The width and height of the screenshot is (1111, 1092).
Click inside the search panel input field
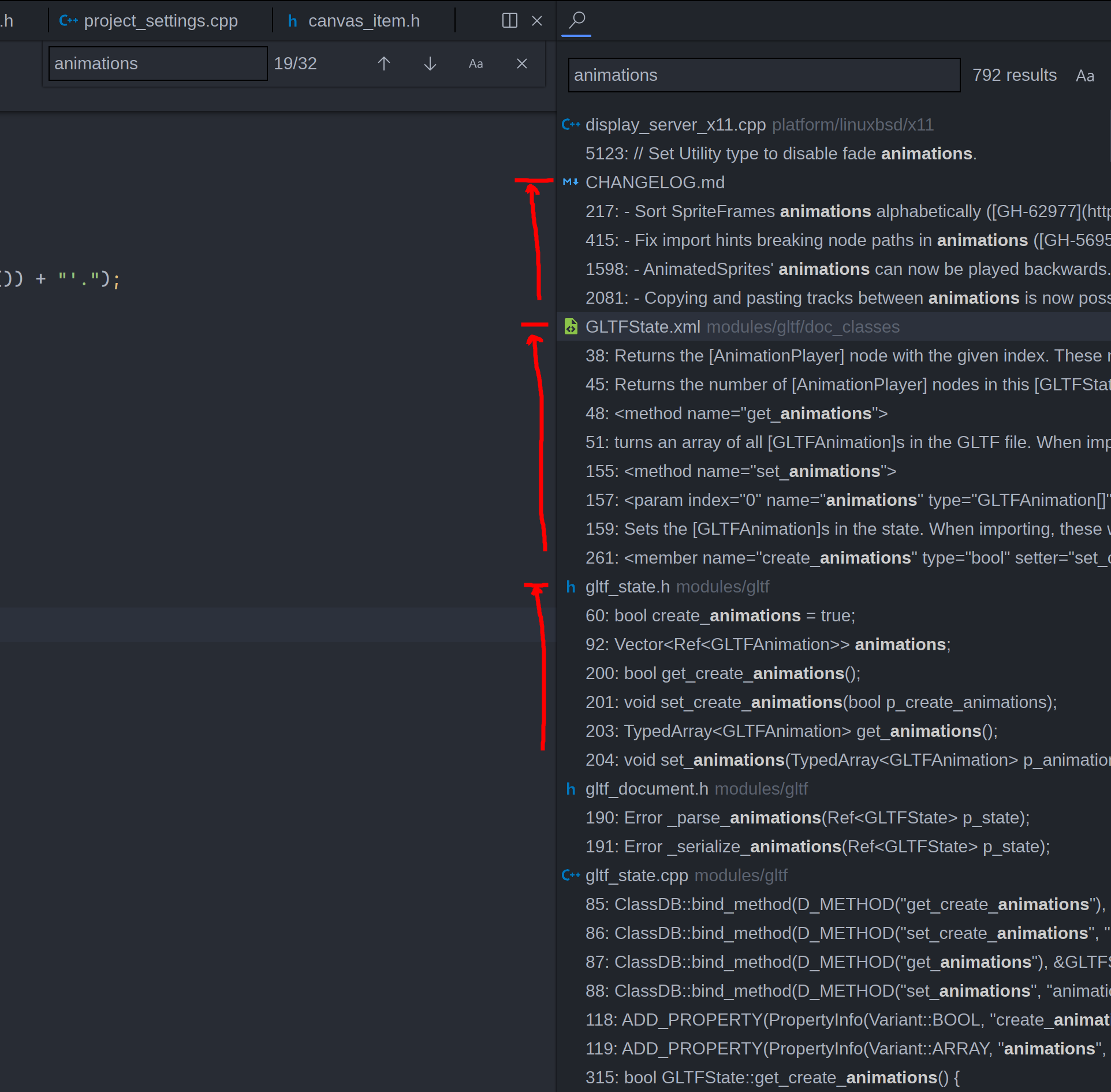click(x=763, y=75)
